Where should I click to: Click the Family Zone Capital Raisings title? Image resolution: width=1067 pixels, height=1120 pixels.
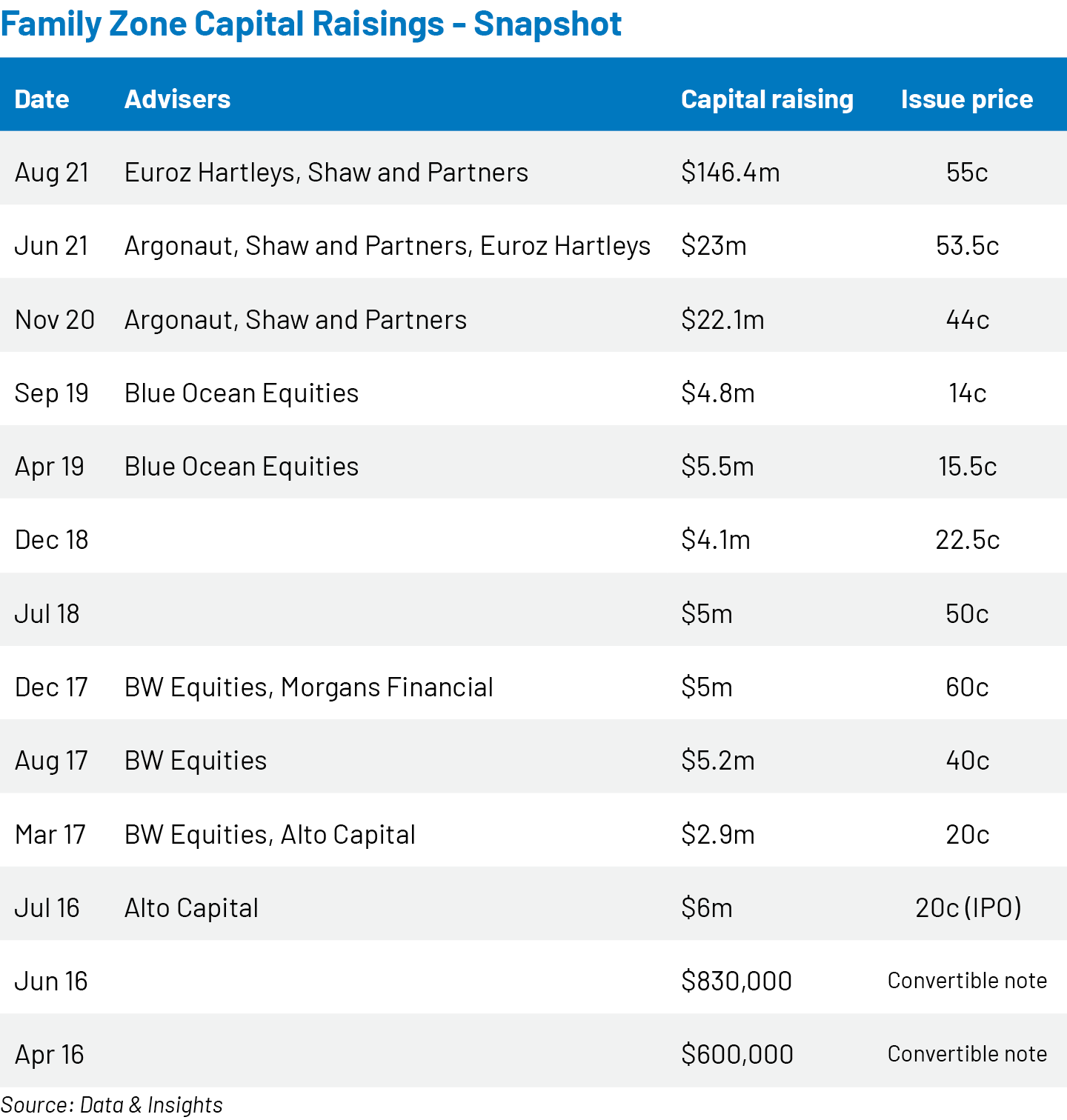pyautogui.click(x=311, y=24)
